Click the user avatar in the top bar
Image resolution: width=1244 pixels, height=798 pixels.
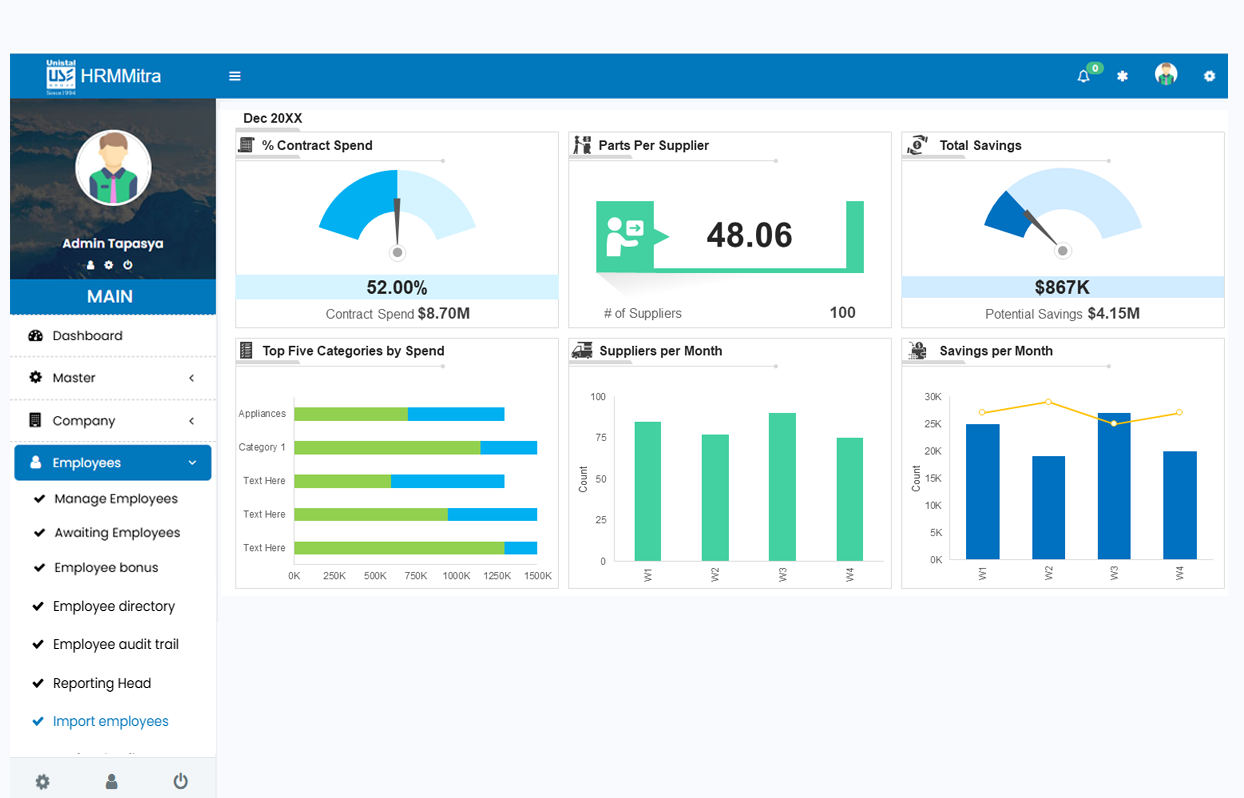pyautogui.click(x=1165, y=74)
